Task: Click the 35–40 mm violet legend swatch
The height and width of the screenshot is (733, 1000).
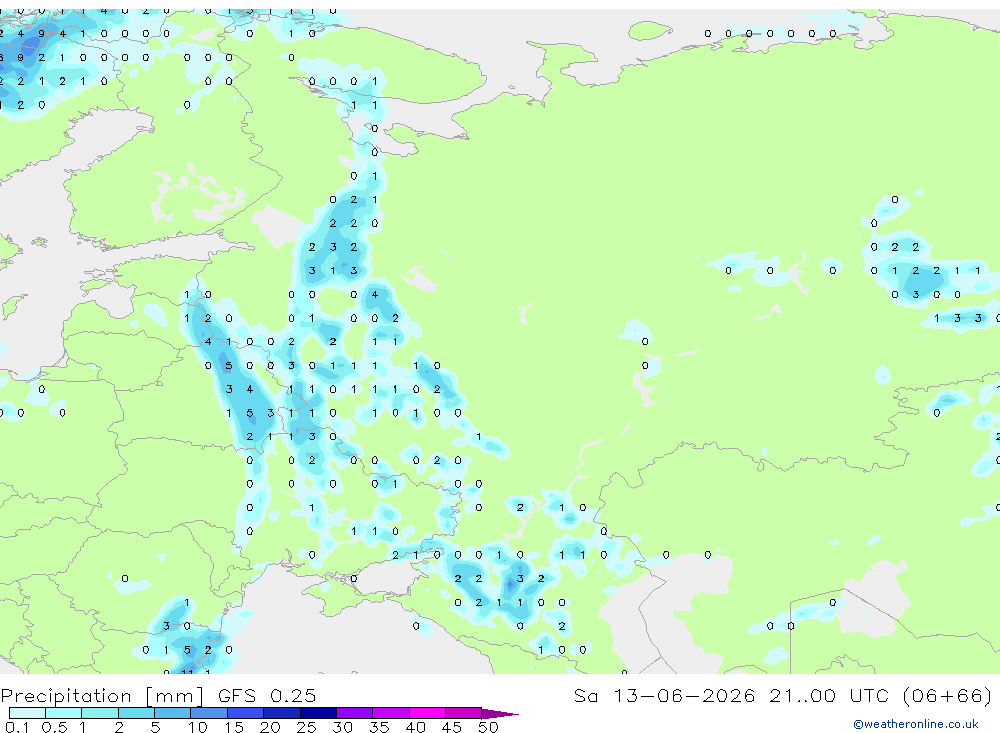Action: coord(391,713)
